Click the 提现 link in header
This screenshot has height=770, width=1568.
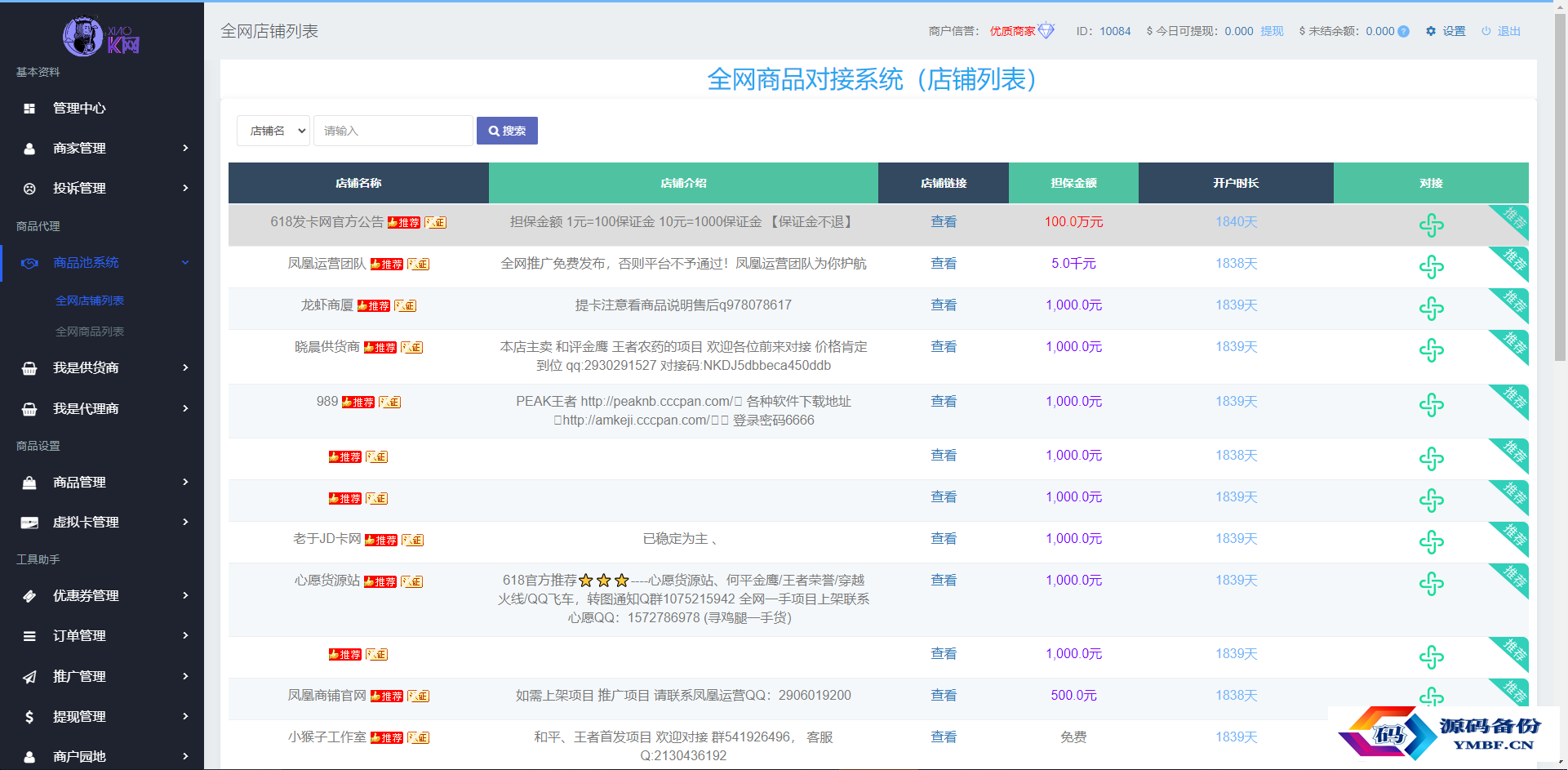coord(1272,31)
